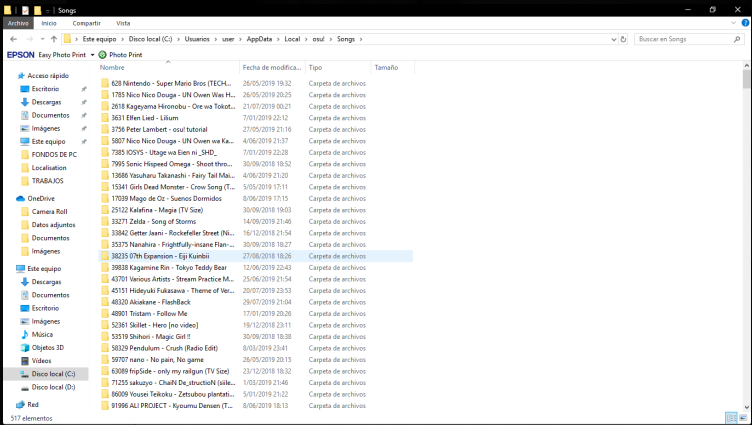
Task: Expand Este equipo breadcrumb chevron
Action: (x=122, y=39)
